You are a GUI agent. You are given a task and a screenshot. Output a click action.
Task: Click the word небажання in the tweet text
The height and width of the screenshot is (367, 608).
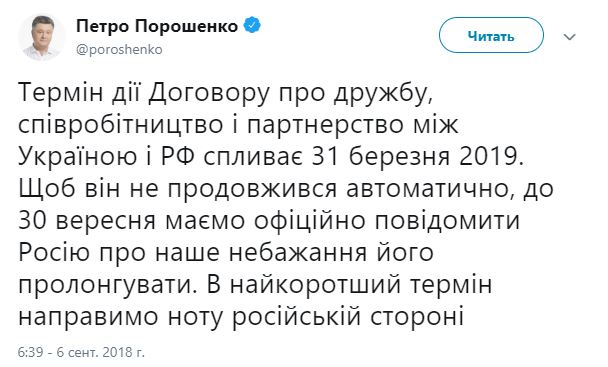pyautogui.click(x=297, y=253)
